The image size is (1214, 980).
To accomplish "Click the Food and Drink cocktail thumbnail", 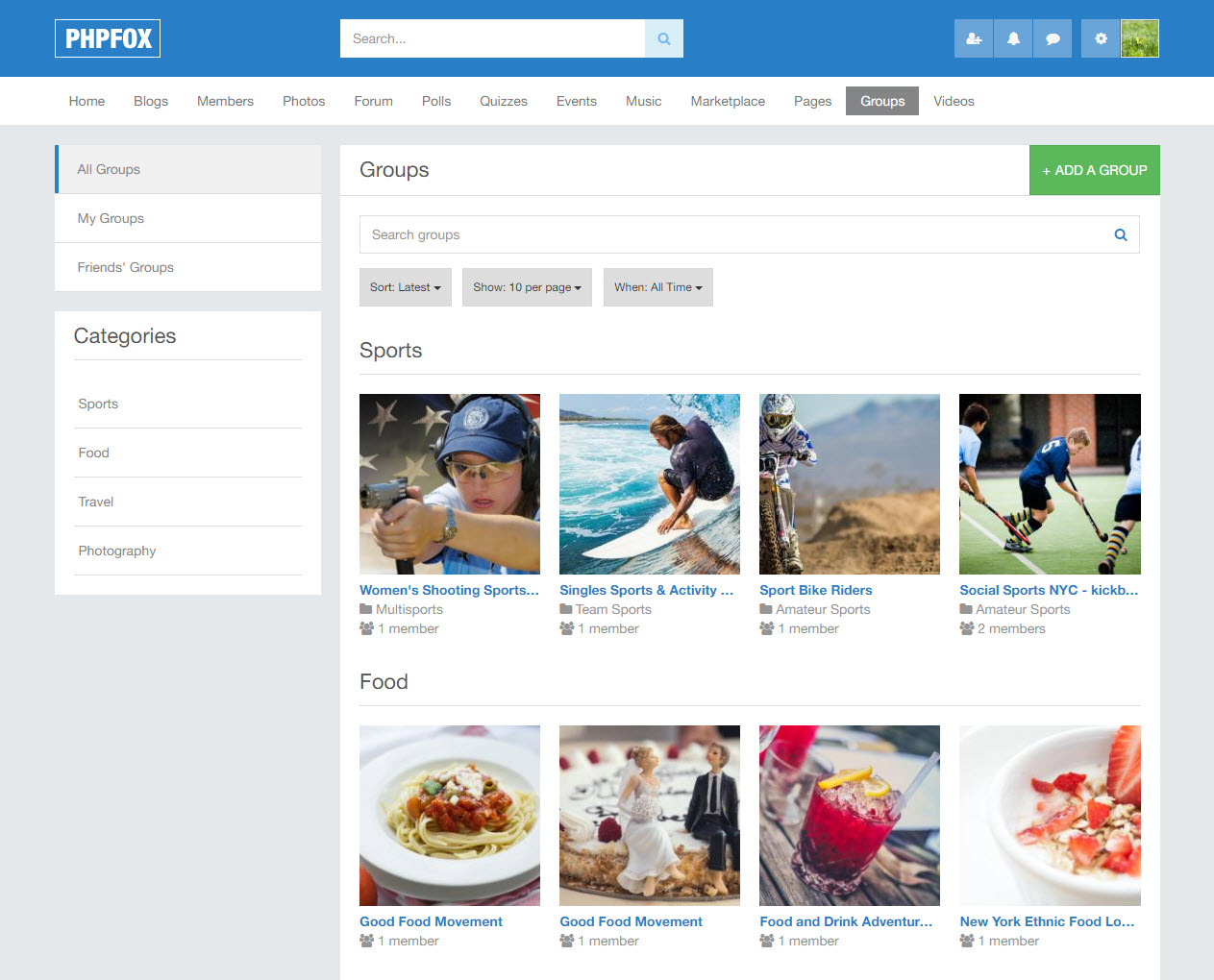I will point(850,816).
